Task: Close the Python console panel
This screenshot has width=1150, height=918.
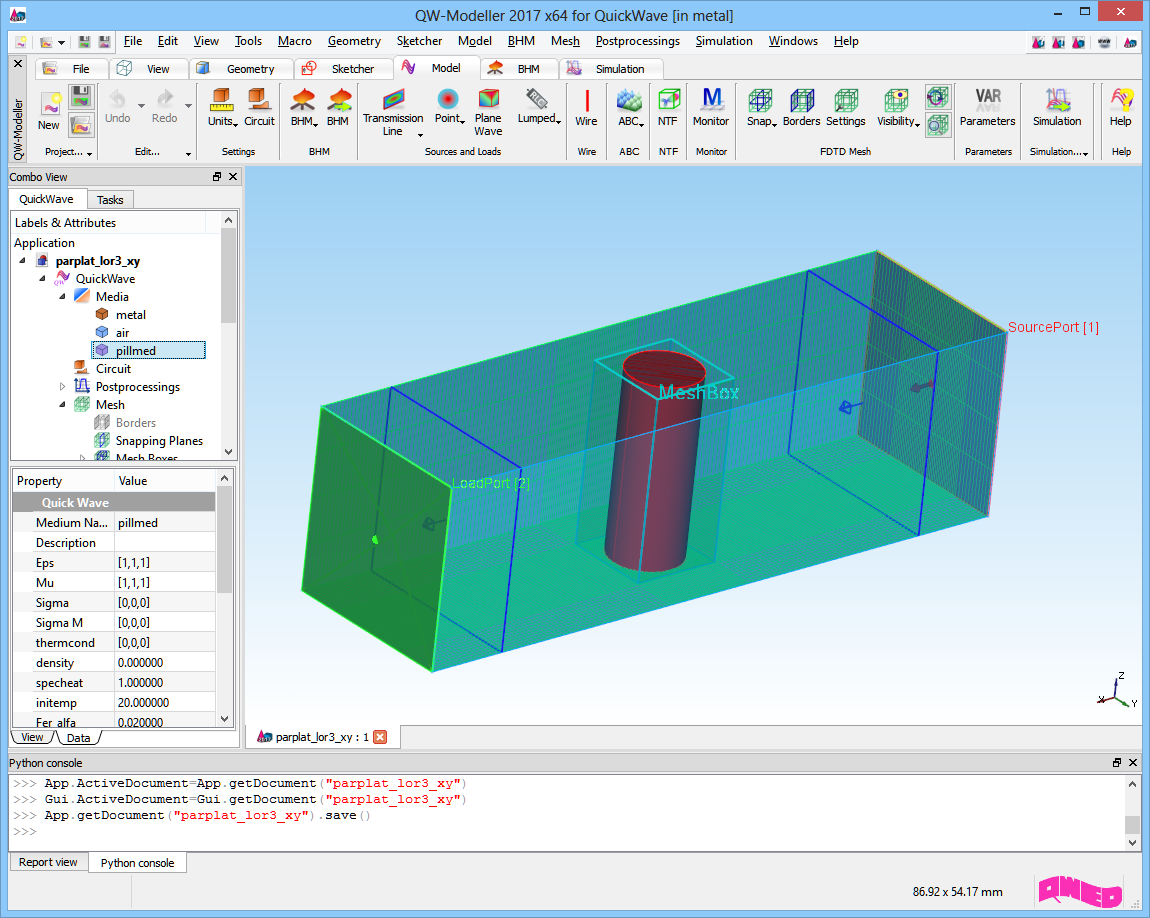Action: point(1133,763)
